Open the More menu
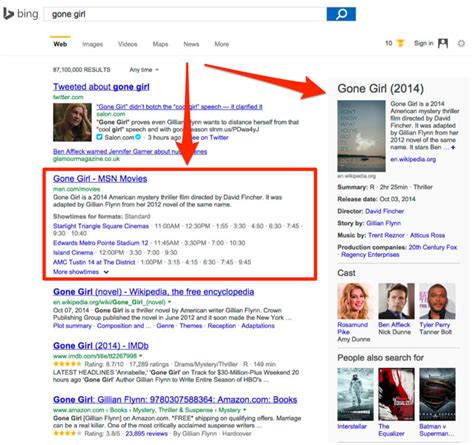This screenshot has width=474, height=445. (222, 44)
